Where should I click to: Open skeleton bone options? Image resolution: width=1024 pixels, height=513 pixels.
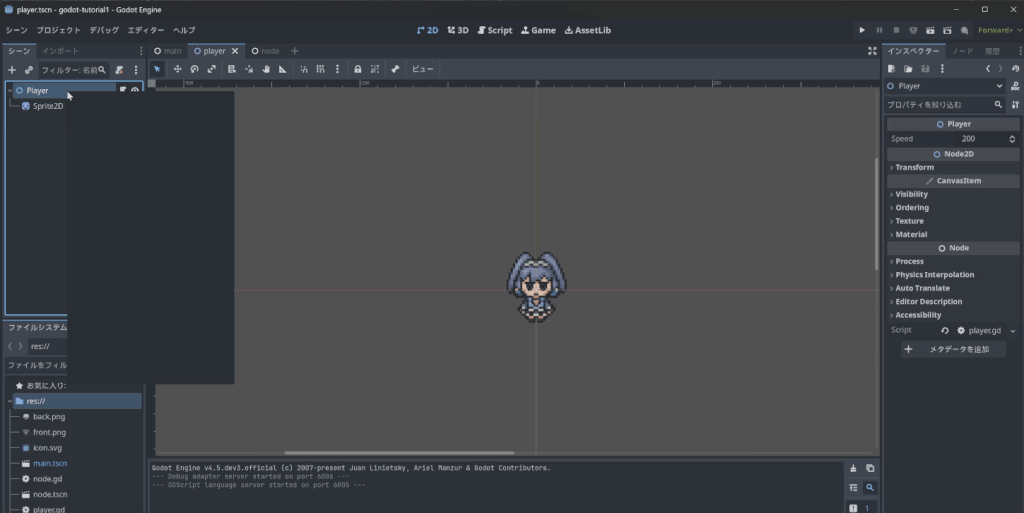[395, 69]
